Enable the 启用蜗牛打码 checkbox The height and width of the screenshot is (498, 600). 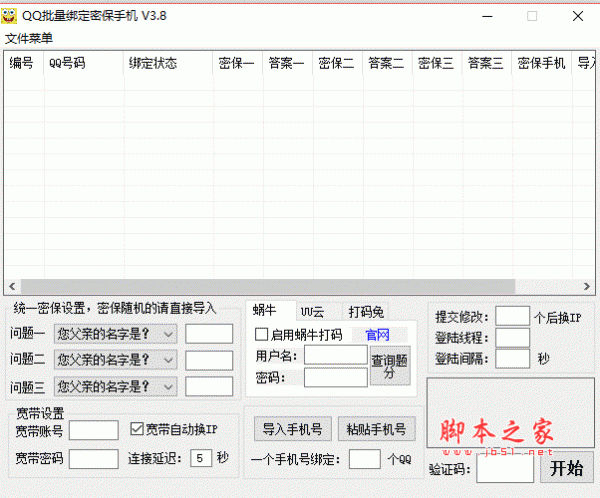click(x=262, y=334)
